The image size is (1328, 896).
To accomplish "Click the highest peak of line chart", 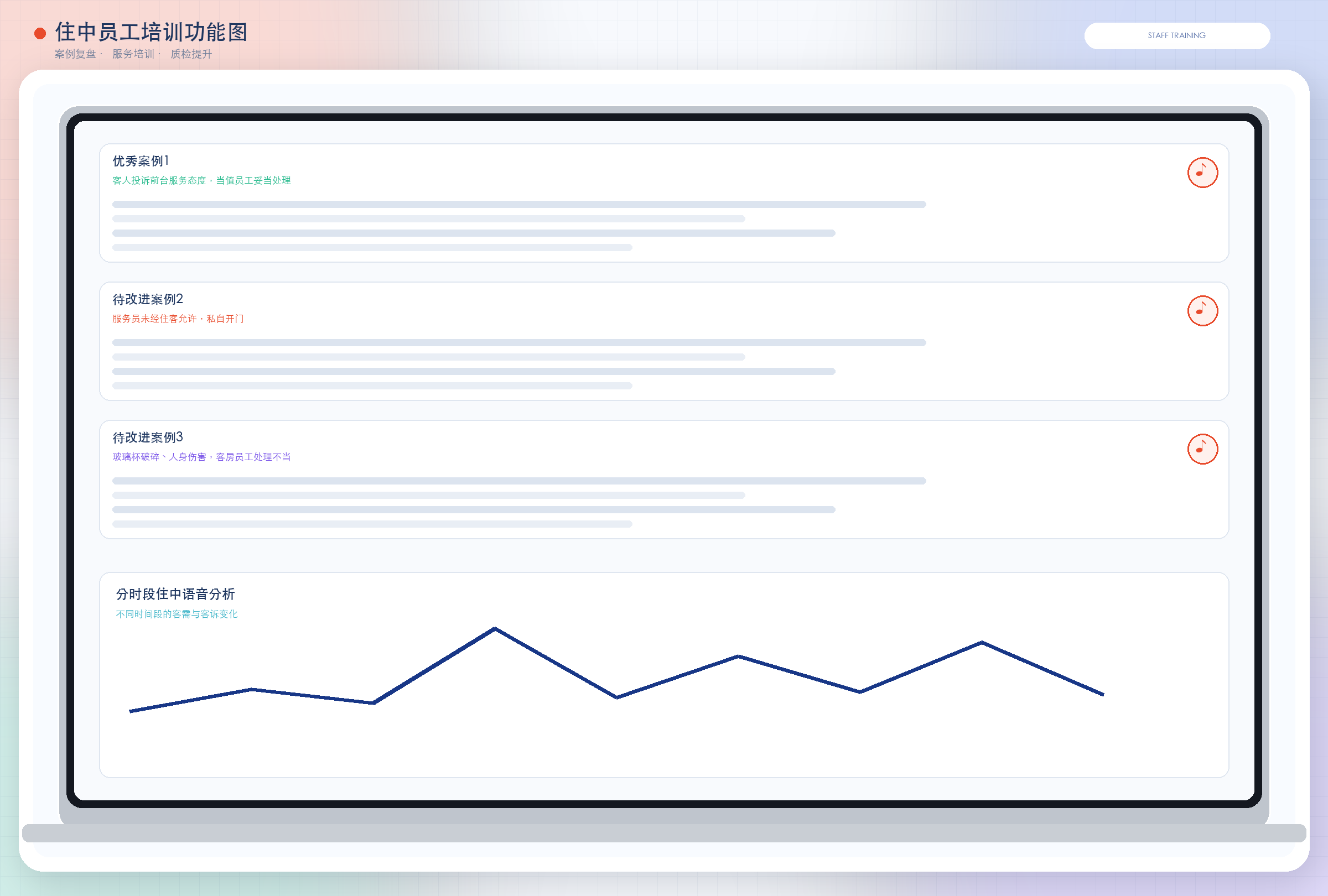I will (x=495, y=629).
